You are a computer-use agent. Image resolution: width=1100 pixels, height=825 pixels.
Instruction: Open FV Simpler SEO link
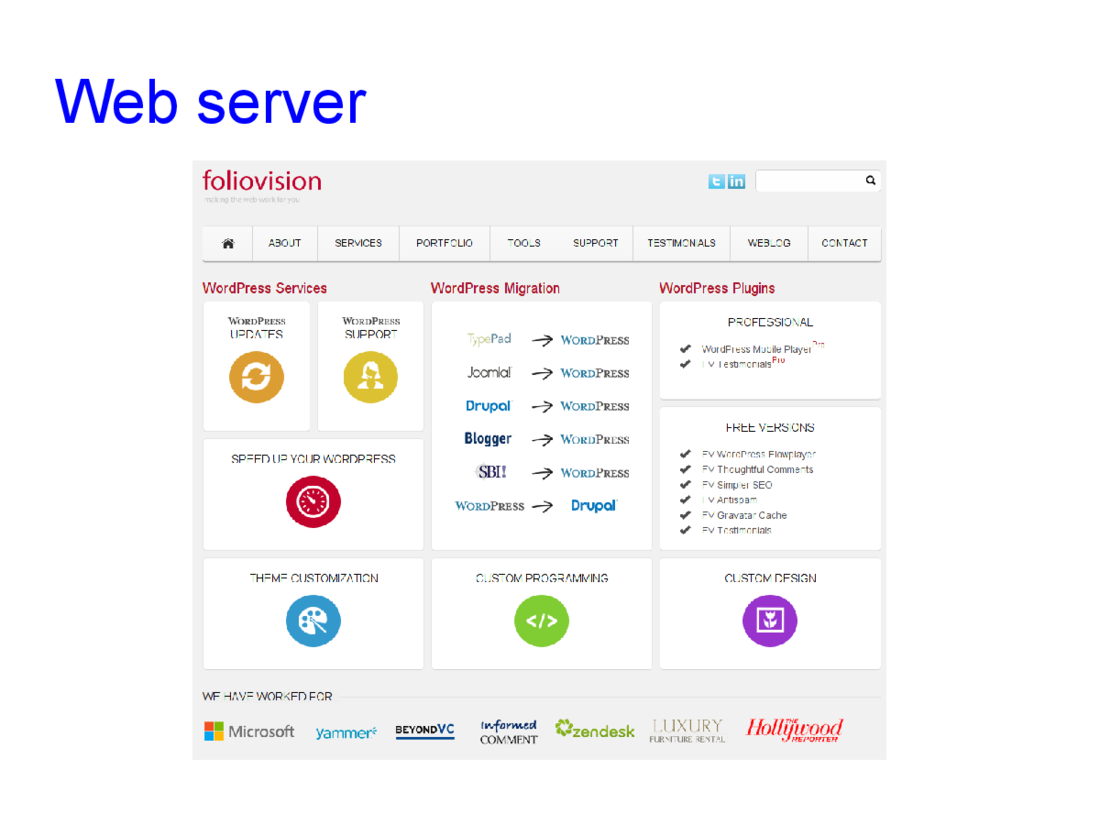[x=737, y=485]
